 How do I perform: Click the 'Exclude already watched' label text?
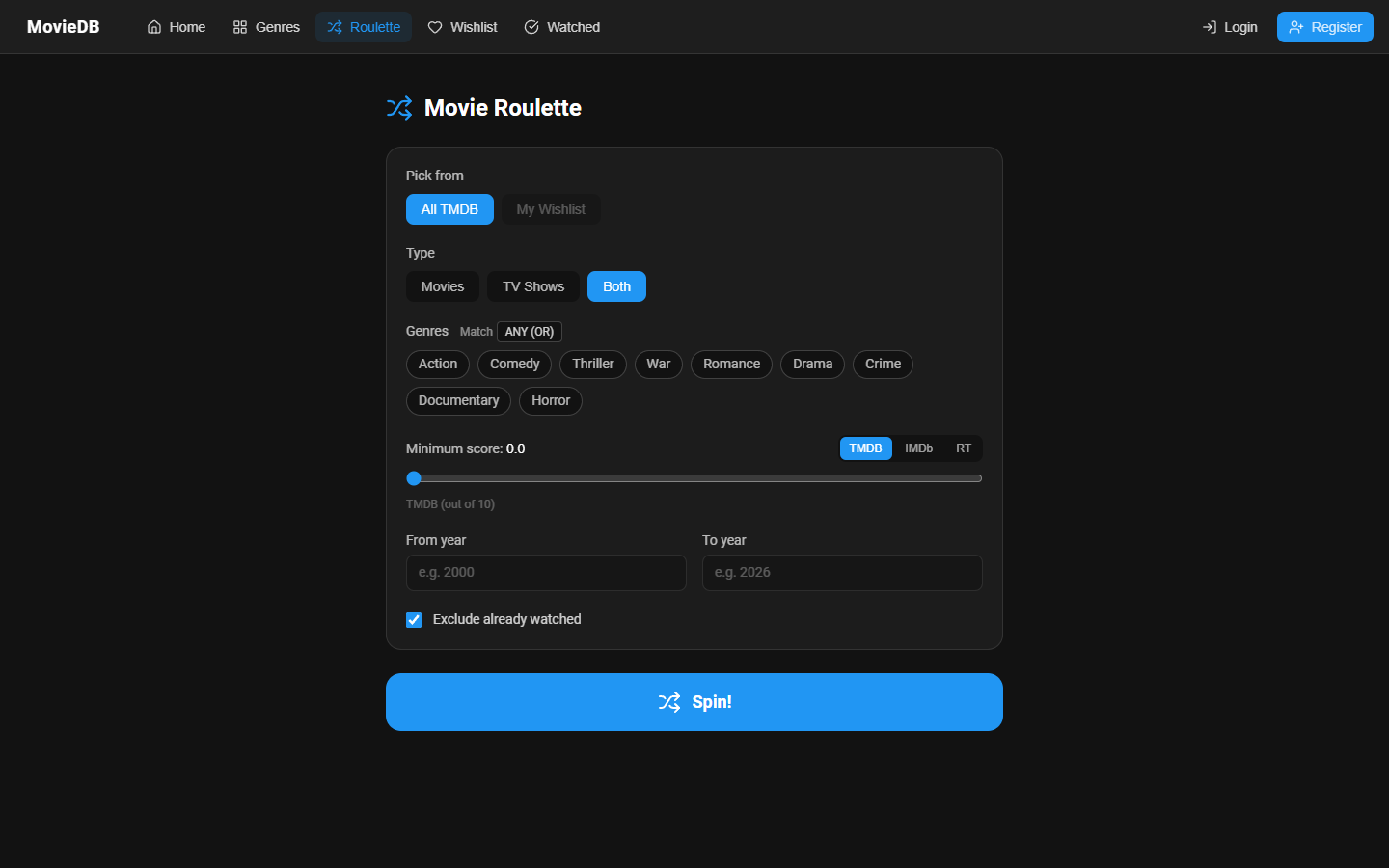(507, 620)
